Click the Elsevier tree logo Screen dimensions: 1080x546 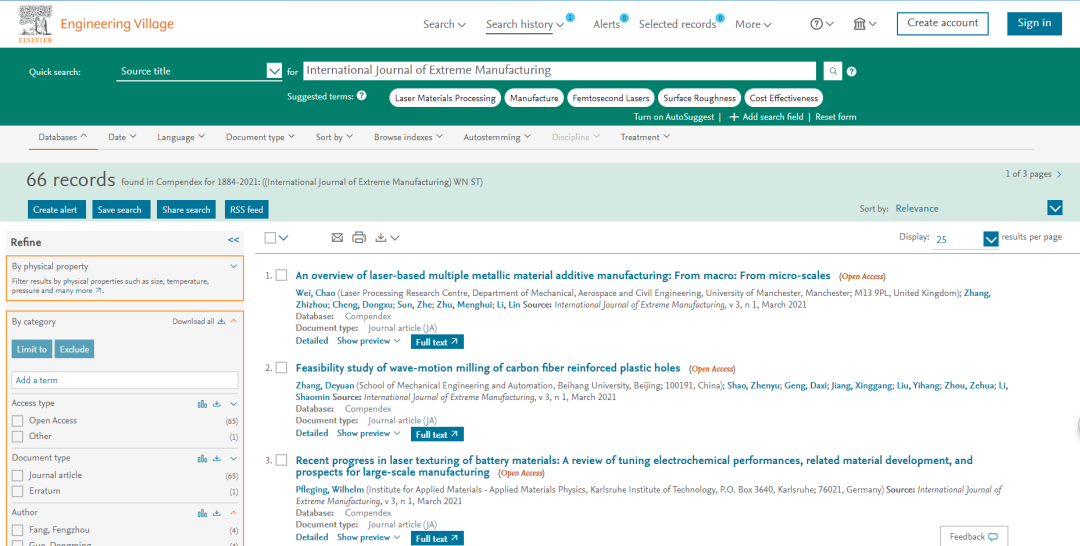[x=35, y=23]
